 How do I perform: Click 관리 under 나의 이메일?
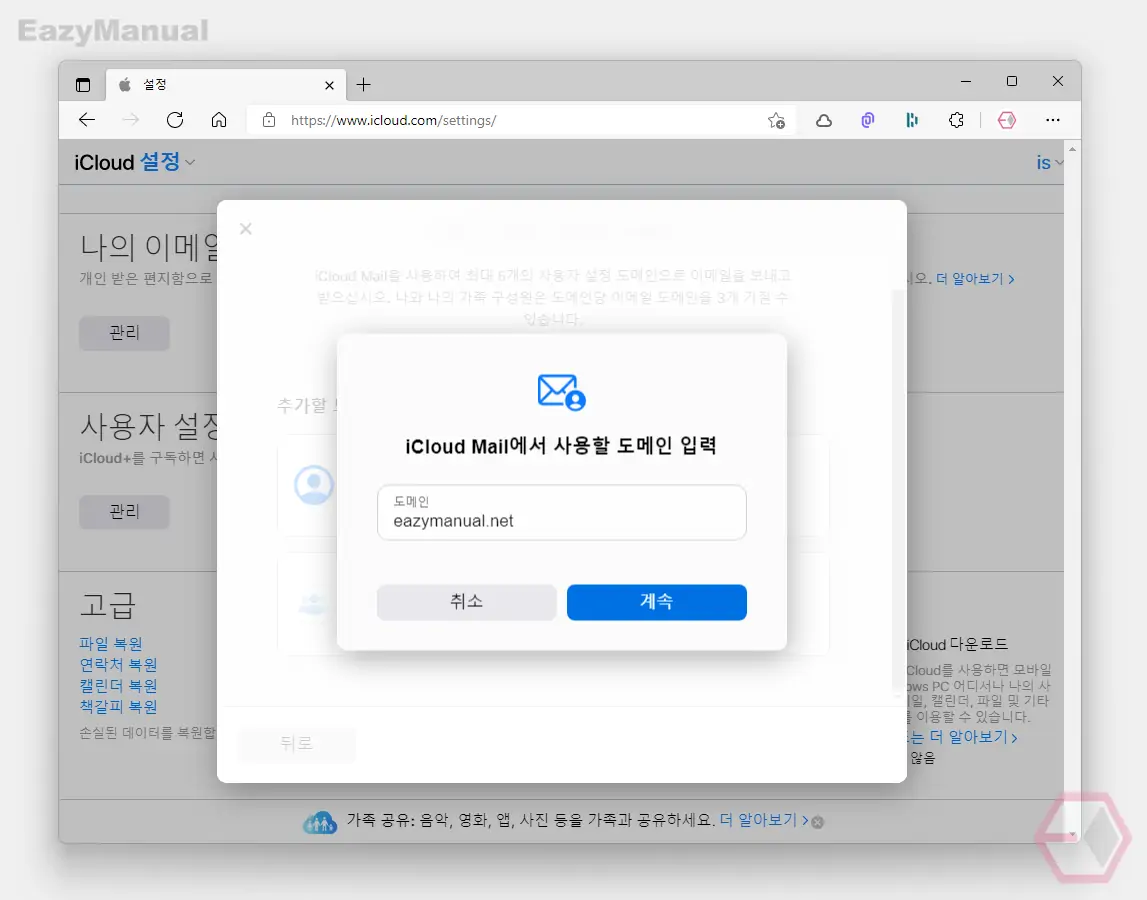[124, 333]
